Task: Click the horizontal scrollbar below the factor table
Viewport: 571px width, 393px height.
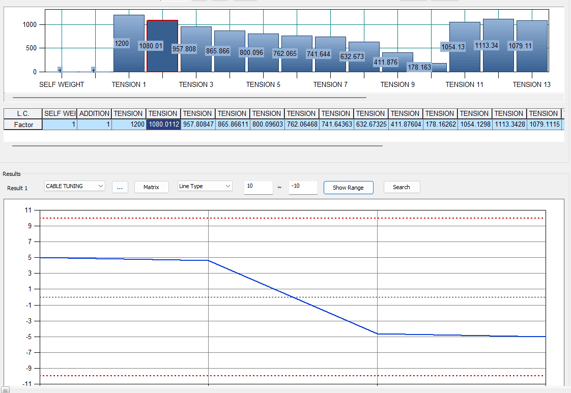Action: 197,146
